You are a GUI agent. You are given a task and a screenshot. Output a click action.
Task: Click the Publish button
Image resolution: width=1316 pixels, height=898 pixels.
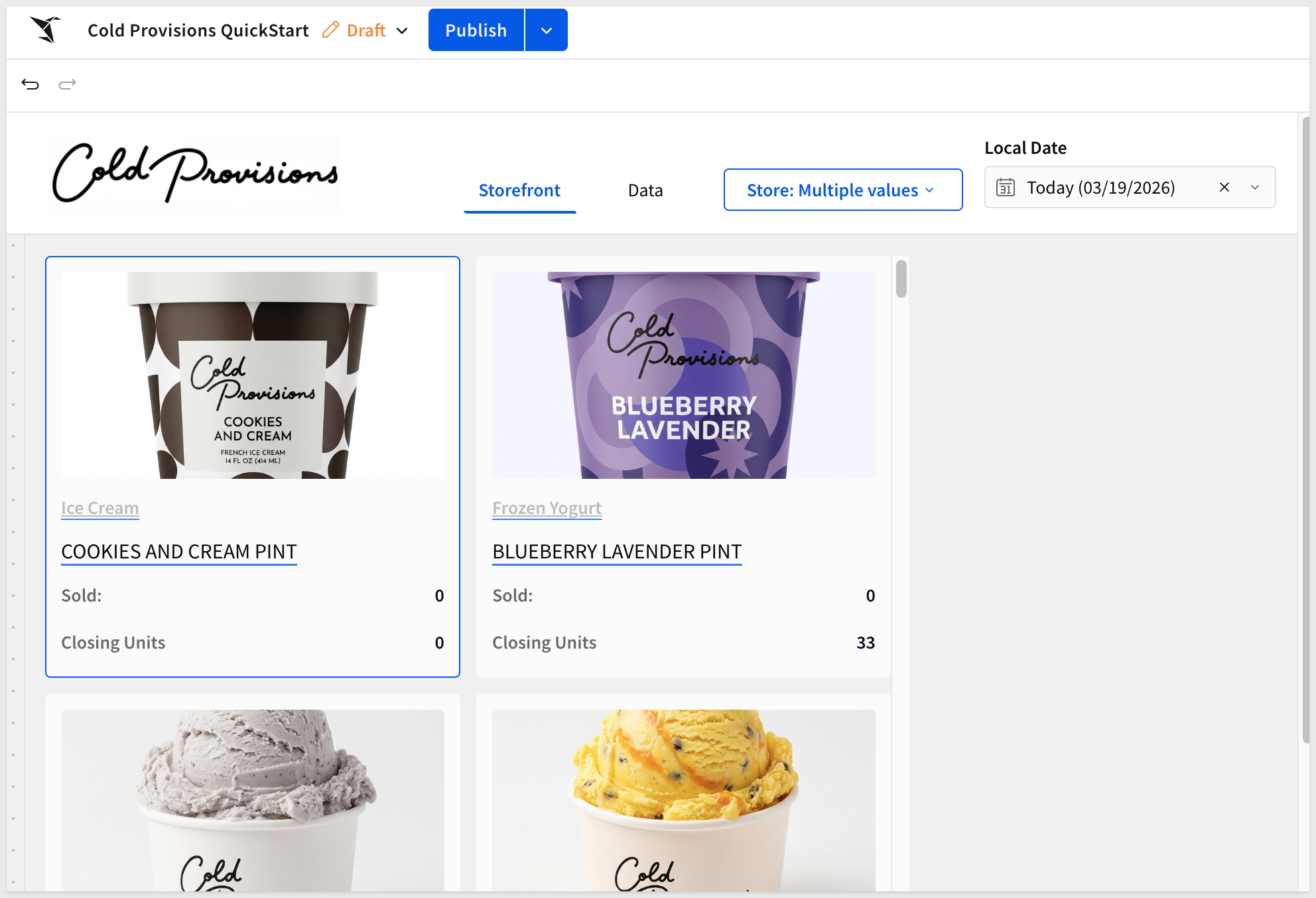point(476,30)
